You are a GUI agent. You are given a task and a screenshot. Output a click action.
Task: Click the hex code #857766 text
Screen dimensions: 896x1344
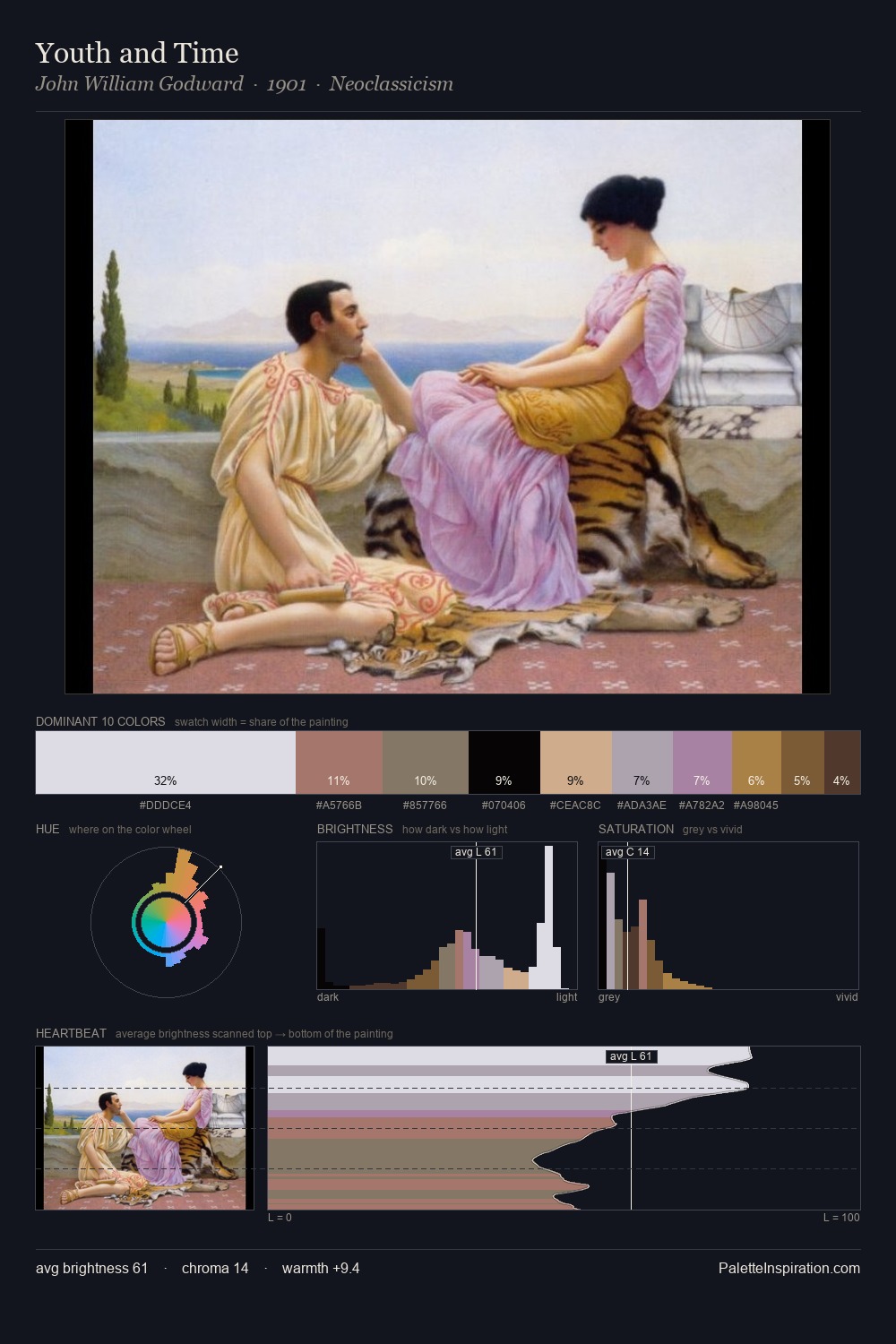coord(425,806)
